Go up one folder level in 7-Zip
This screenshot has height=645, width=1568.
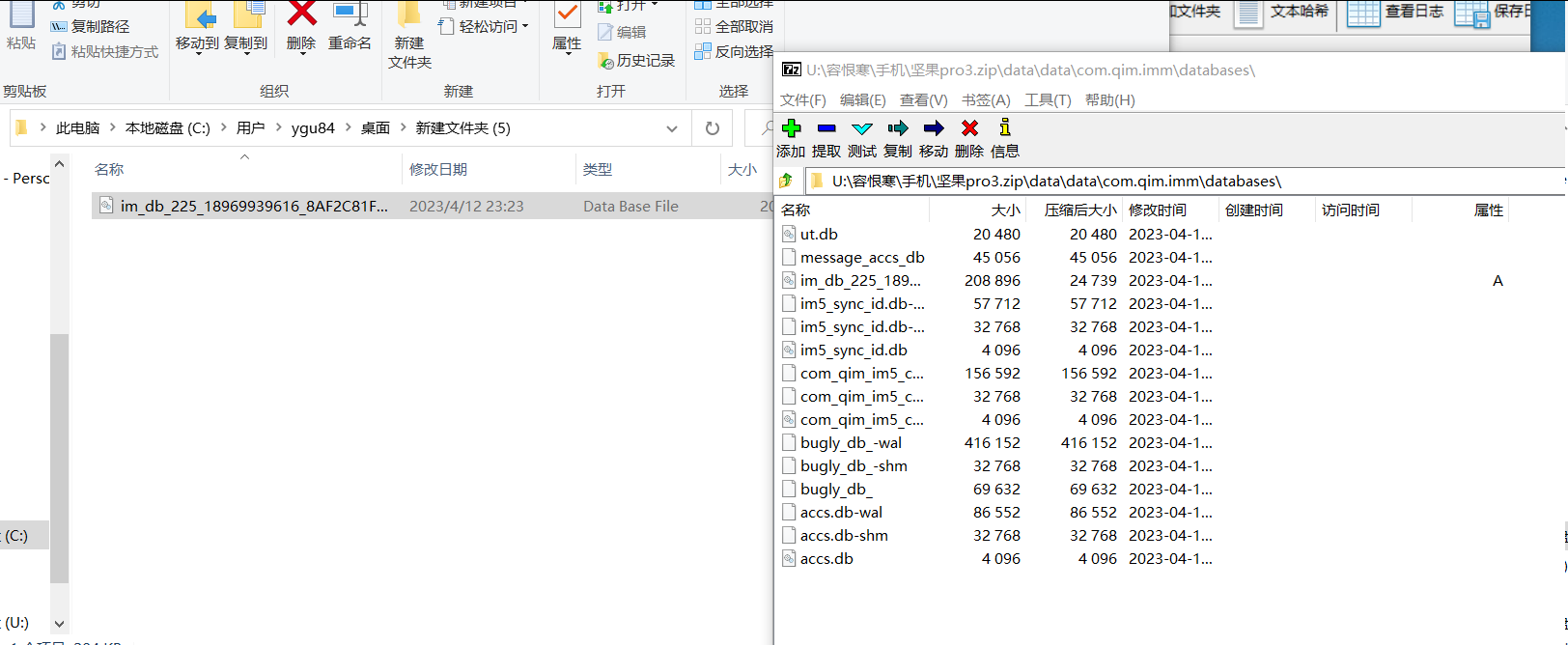click(x=786, y=181)
